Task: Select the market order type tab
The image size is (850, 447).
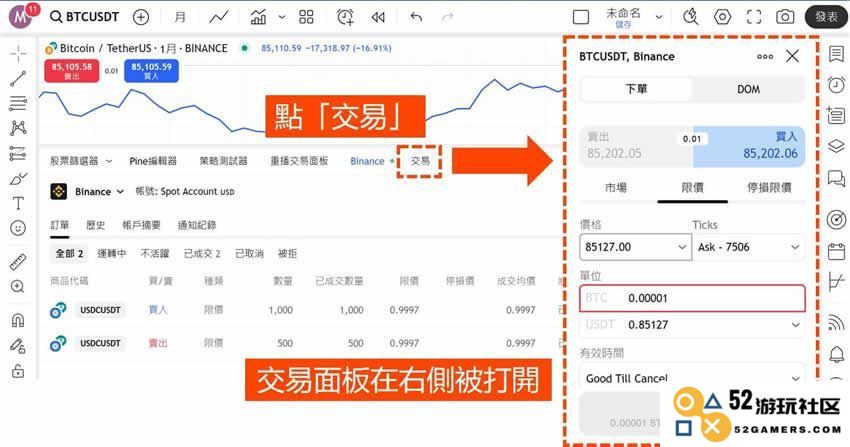Action: (616, 188)
